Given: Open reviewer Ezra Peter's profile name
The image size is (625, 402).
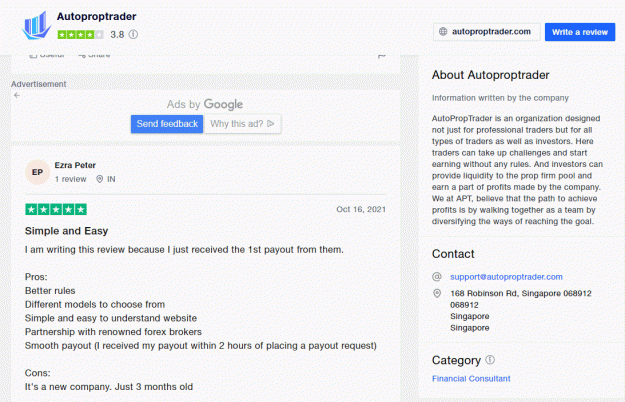Looking at the screenshot, I should pyautogui.click(x=75, y=165).
